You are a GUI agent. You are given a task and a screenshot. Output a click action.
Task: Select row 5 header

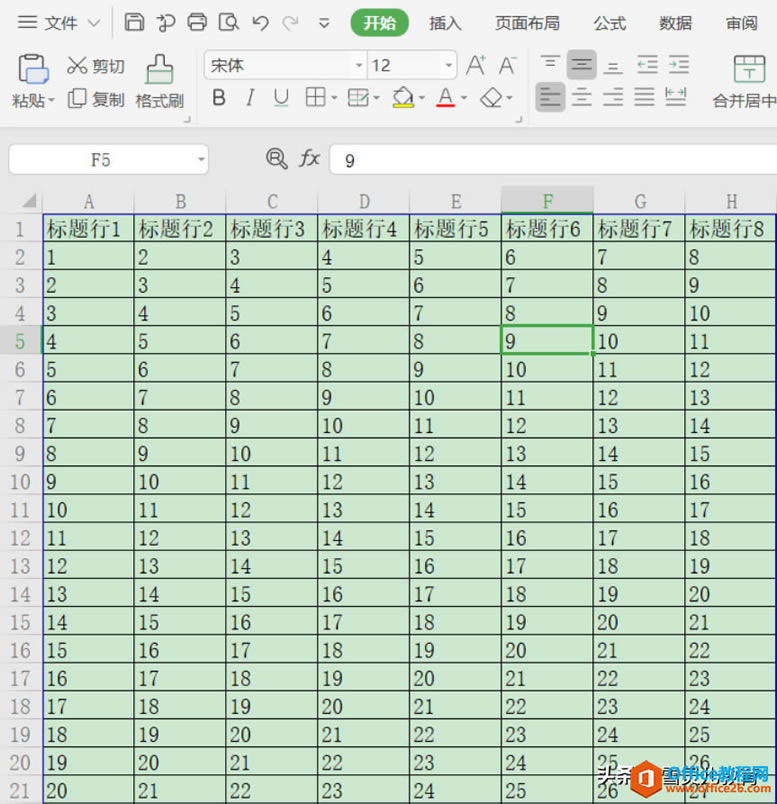click(x=20, y=340)
